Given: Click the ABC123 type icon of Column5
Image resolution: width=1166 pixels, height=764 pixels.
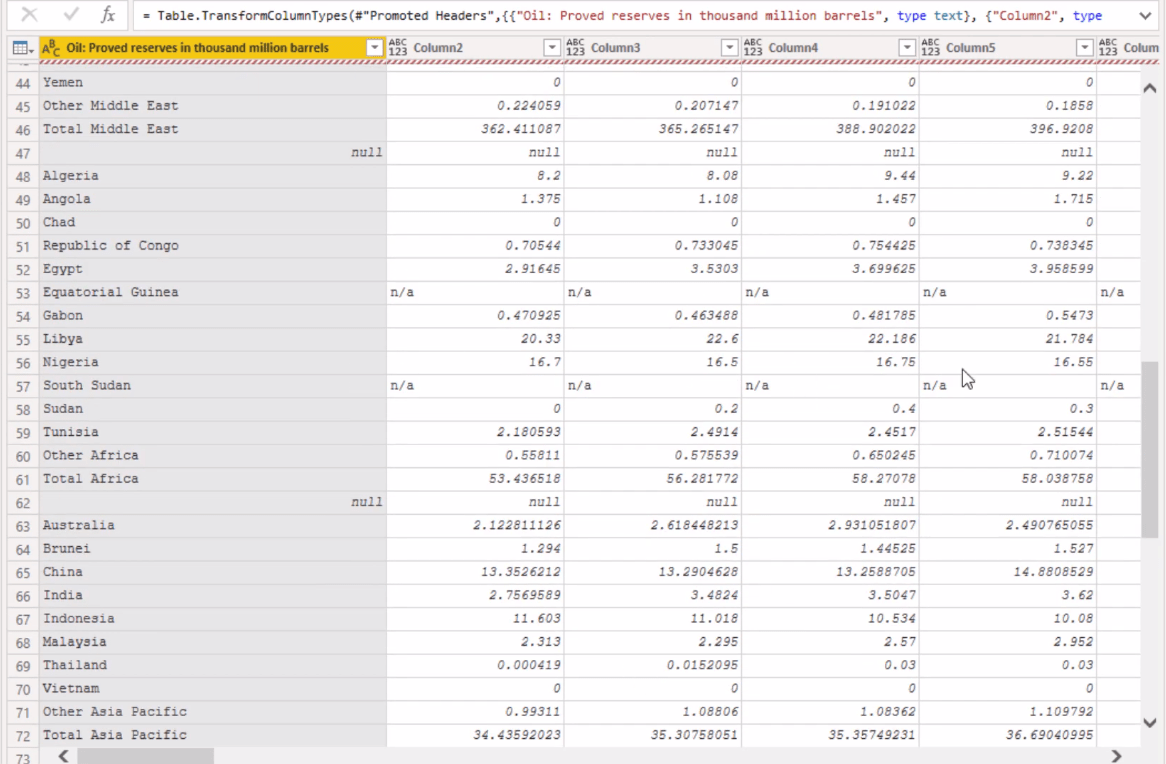Looking at the screenshot, I should pos(930,48).
